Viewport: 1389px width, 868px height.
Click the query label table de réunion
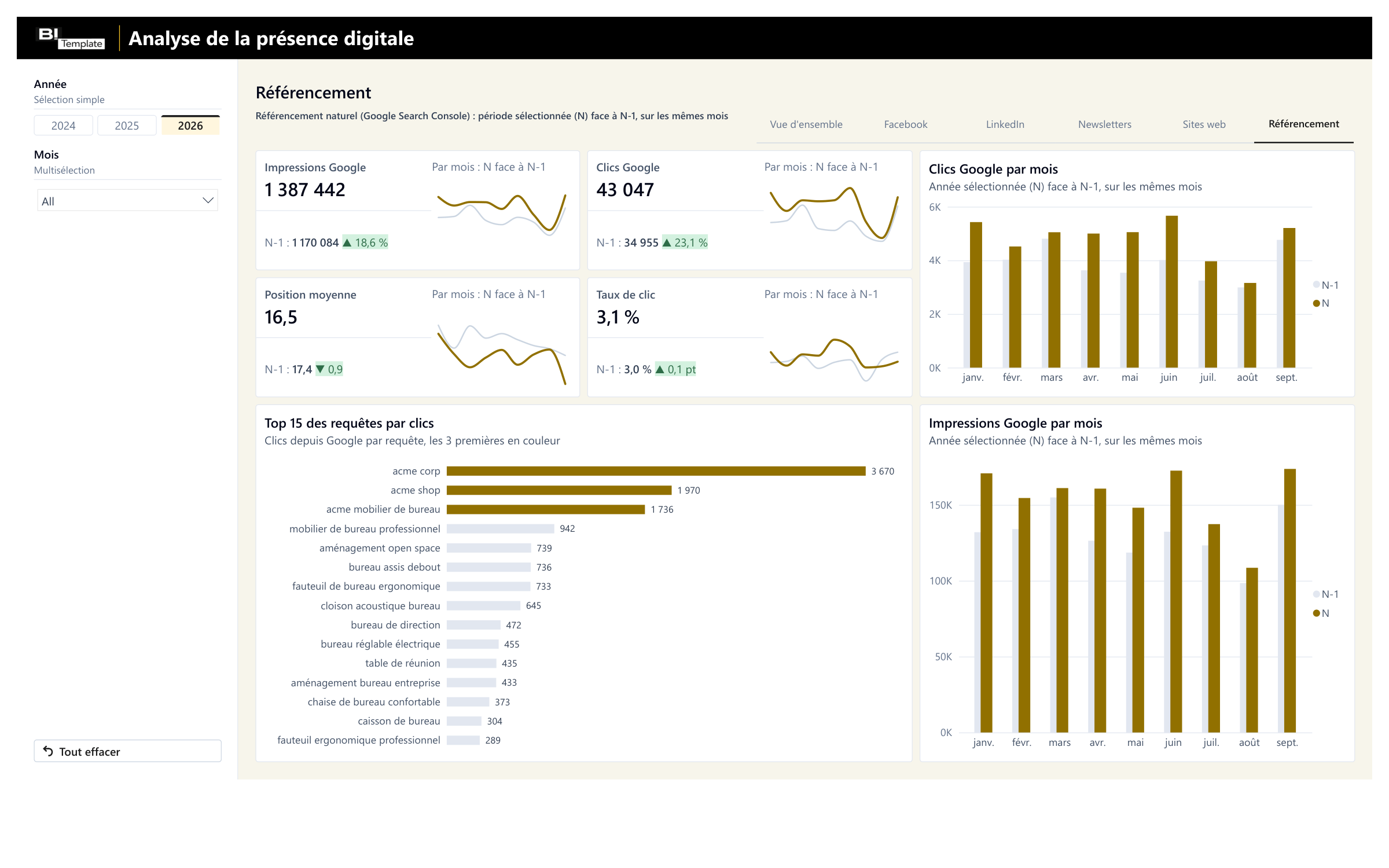tap(402, 663)
